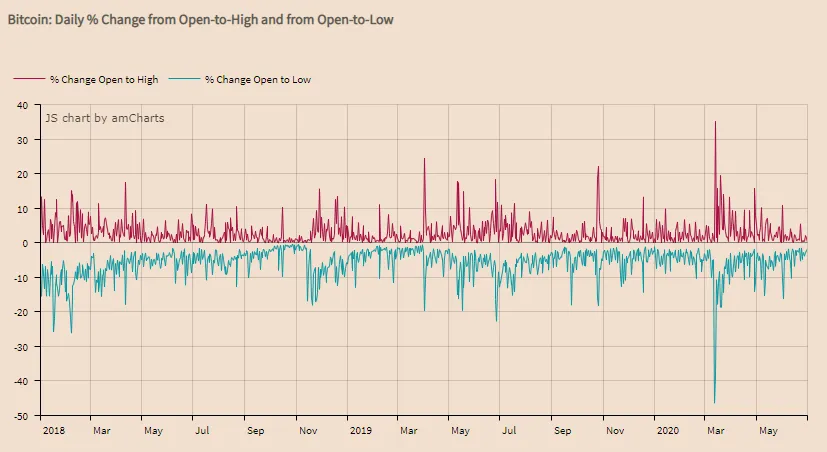This screenshot has height=452, width=827.
Task: Open the 'JS chart by amCharts' link
Action: [104, 118]
